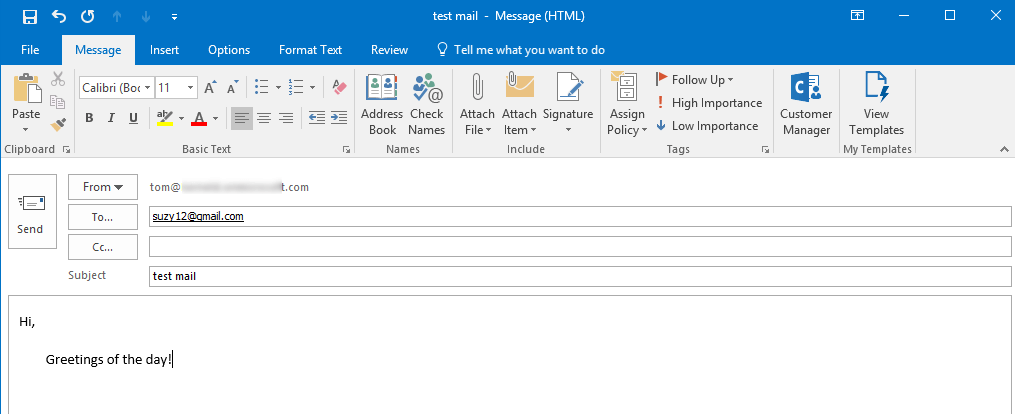Image resolution: width=1015 pixels, height=414 pixels.
Task: Click the Check Names icon
Action: point(427,104)
